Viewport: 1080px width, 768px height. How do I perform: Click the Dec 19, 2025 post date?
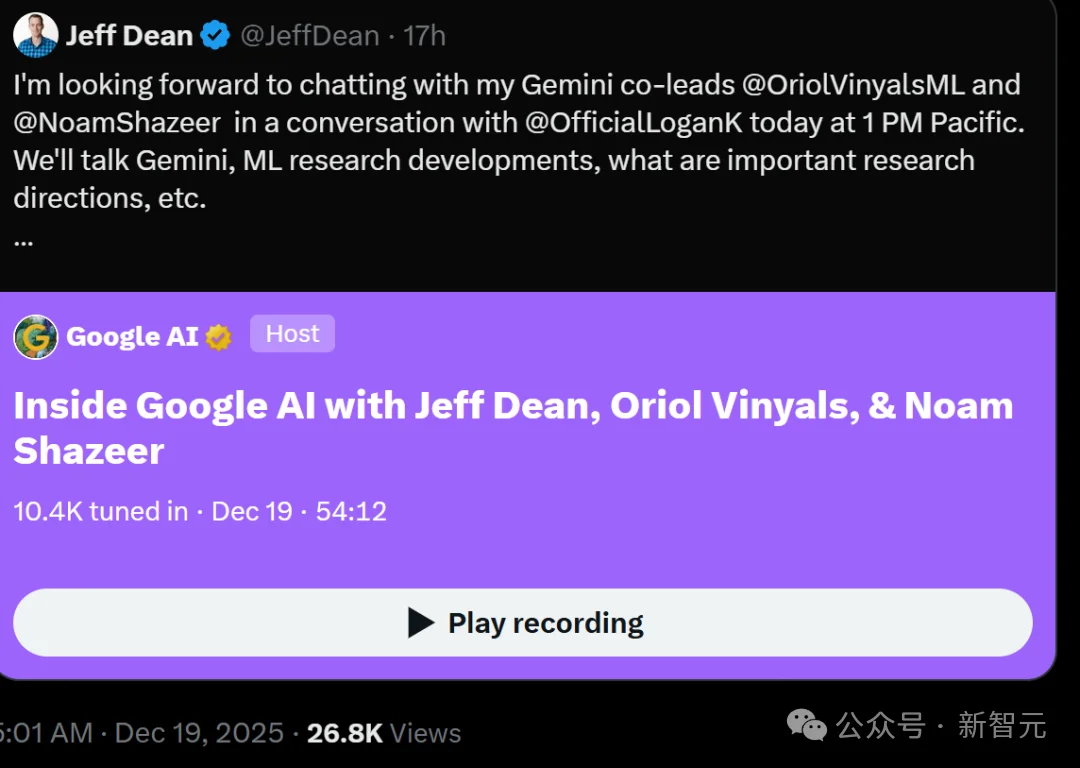(x=199, y=733)
